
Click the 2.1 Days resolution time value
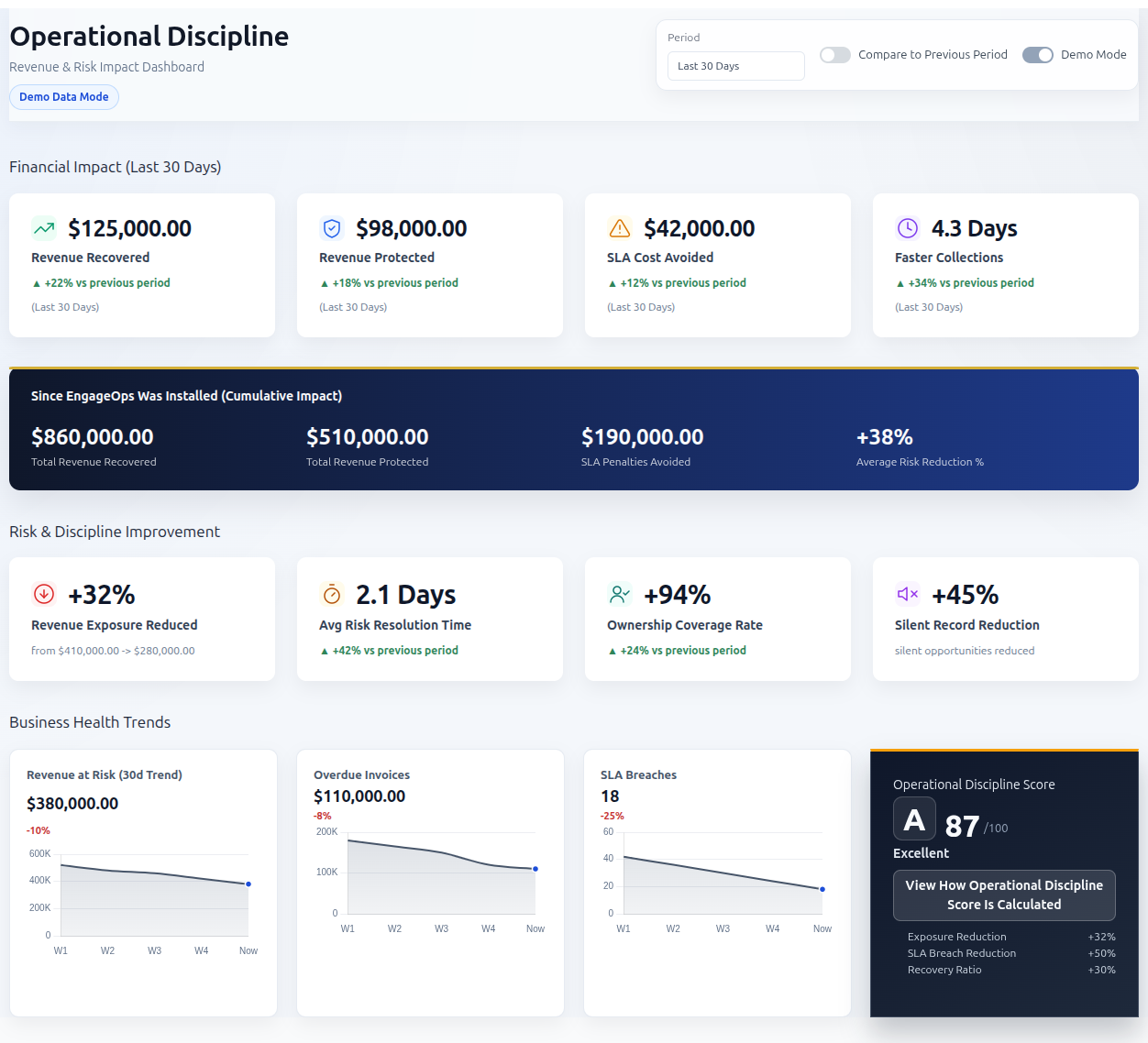(x=406, y=595)
